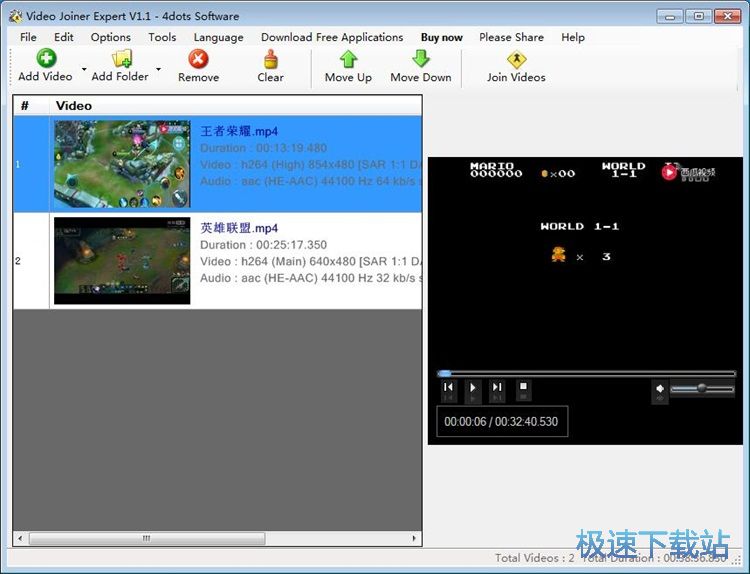Image resolution: width=750 pixels, height=574 pixels.
Task: Click Total Videos : 2 status text
Action: 535,558
